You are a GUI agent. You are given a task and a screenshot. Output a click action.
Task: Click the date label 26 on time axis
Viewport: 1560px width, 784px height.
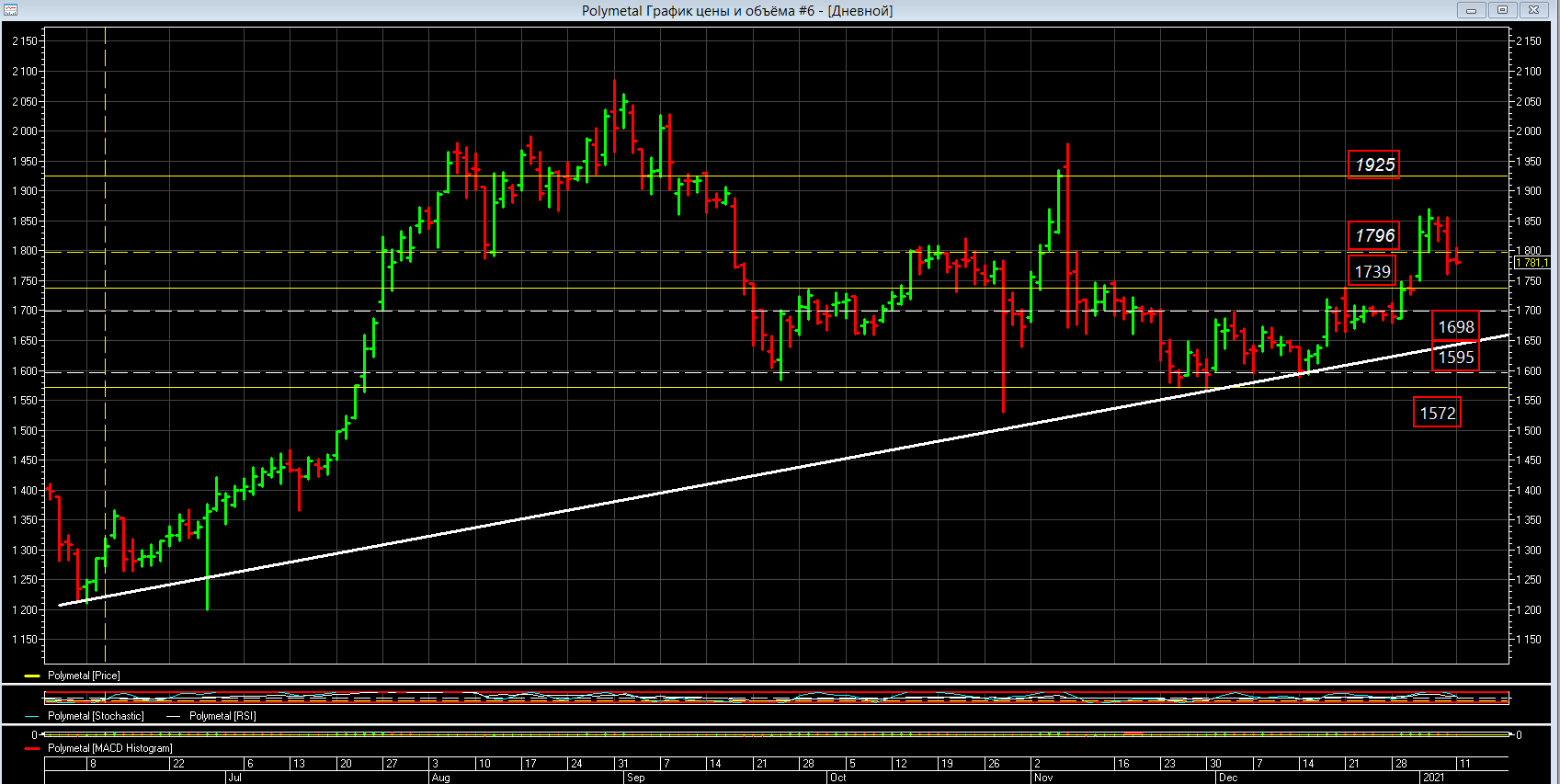pyautogui.click(x=994, y=764)
